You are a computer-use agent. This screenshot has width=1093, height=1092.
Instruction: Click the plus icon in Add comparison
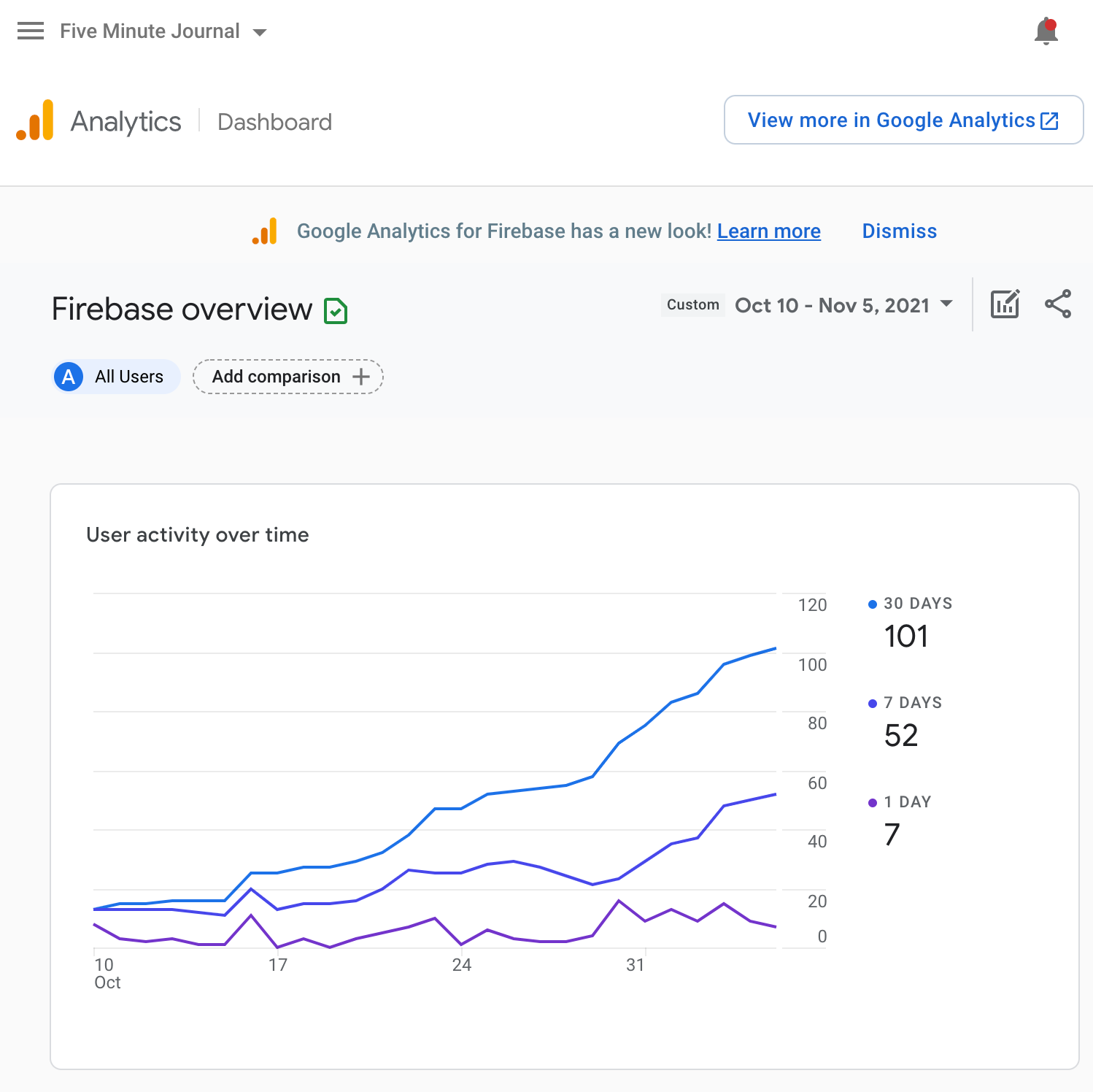(x=361, y=377)
